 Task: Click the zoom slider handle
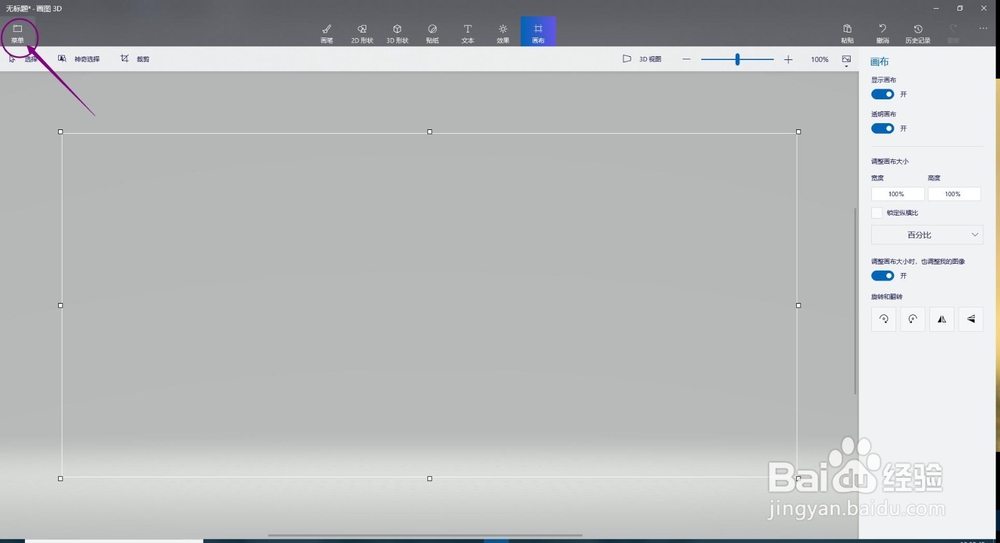click(737, 59)
